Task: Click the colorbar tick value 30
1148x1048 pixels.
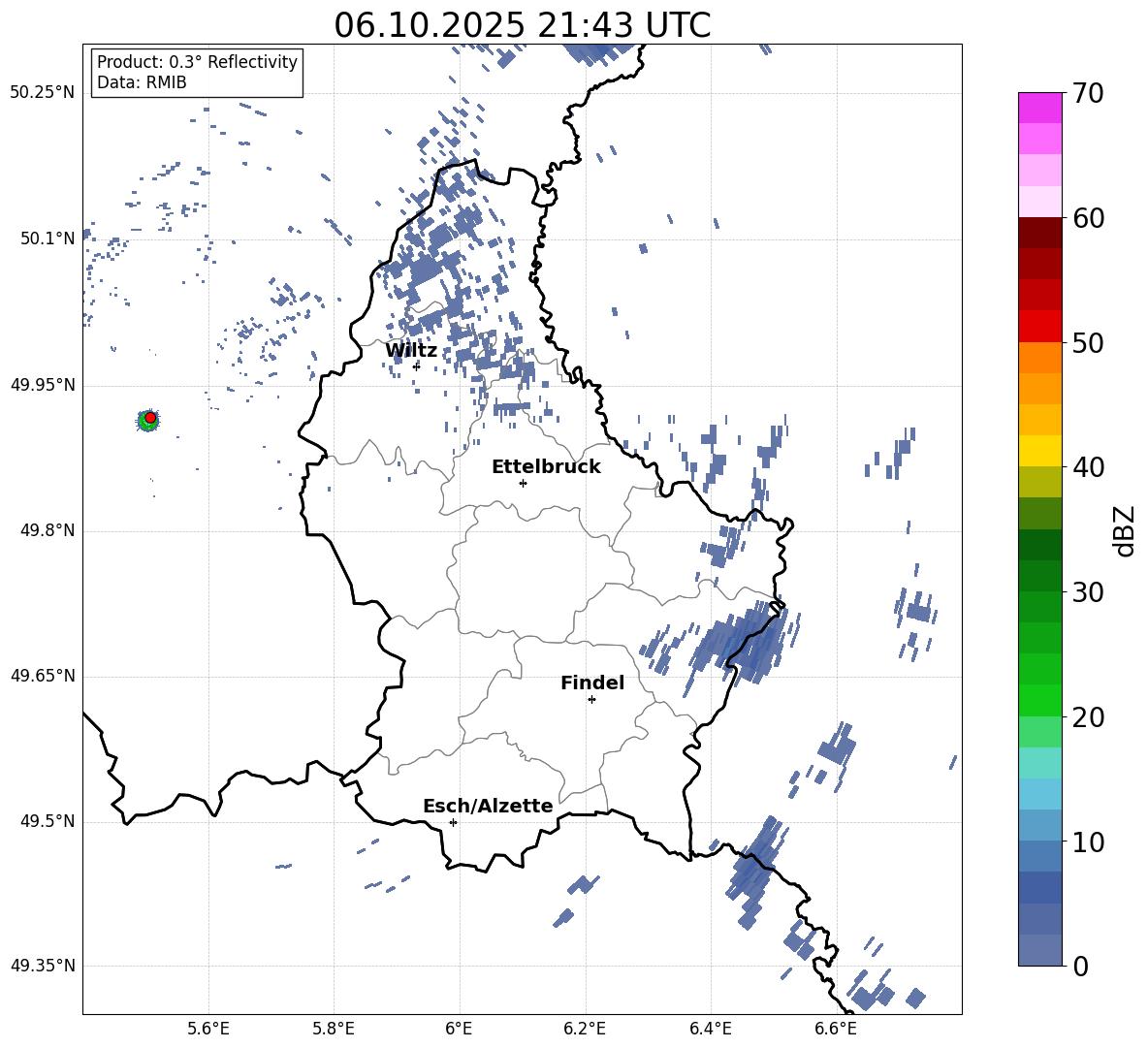Action: pos(1088,592)
